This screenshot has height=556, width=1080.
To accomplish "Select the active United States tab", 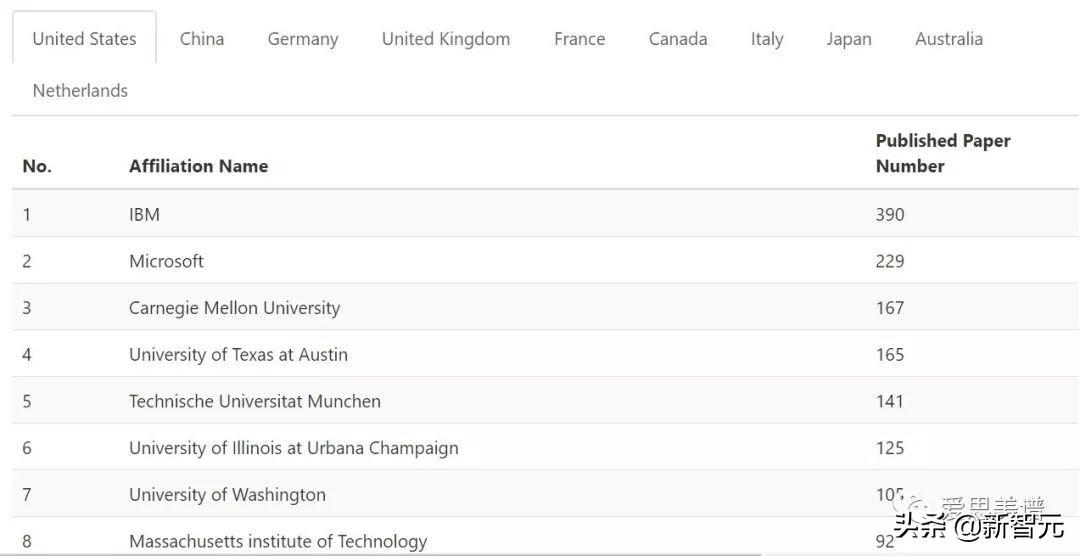I will (x=84, y=39).
